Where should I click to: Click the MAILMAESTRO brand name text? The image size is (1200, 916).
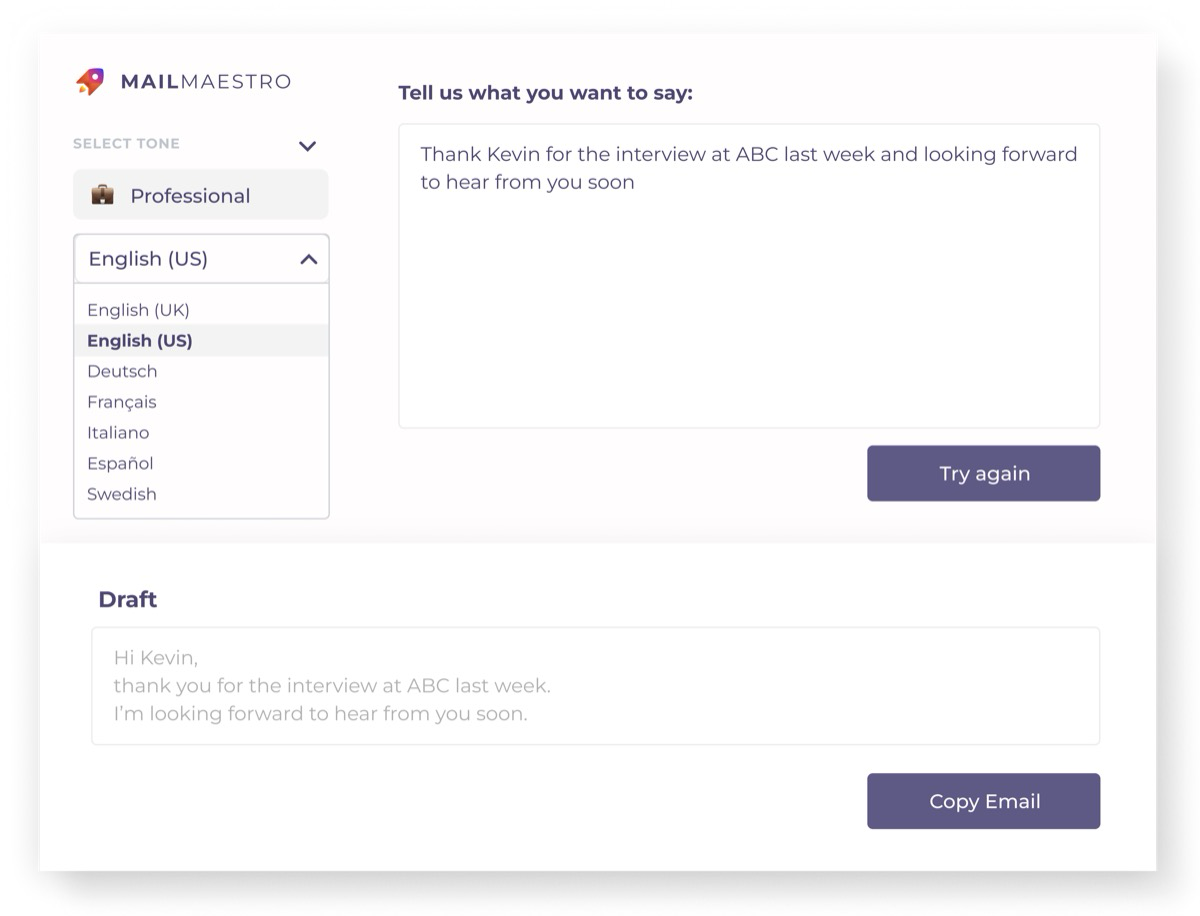tap(205, 82)
